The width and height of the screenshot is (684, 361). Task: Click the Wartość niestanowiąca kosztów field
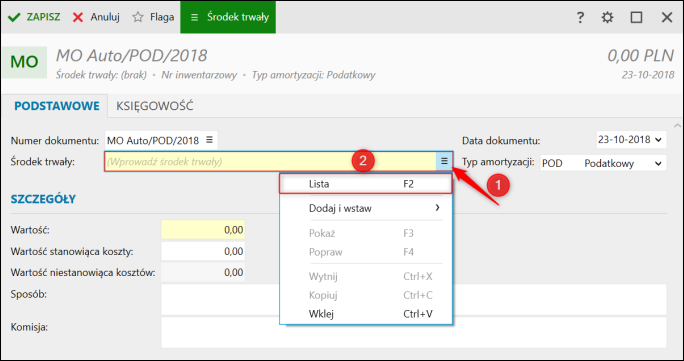tap(203, 272)
